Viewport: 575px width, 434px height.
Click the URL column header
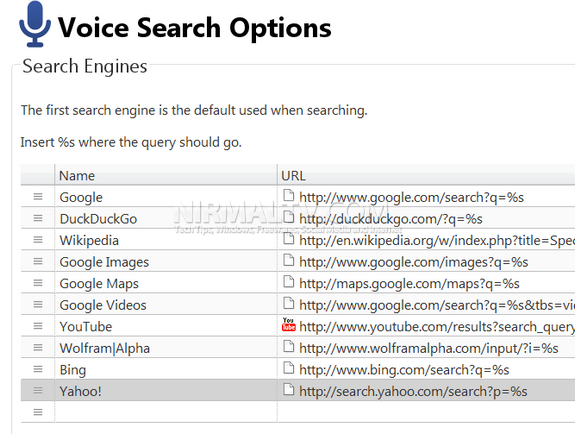(426, 175)
